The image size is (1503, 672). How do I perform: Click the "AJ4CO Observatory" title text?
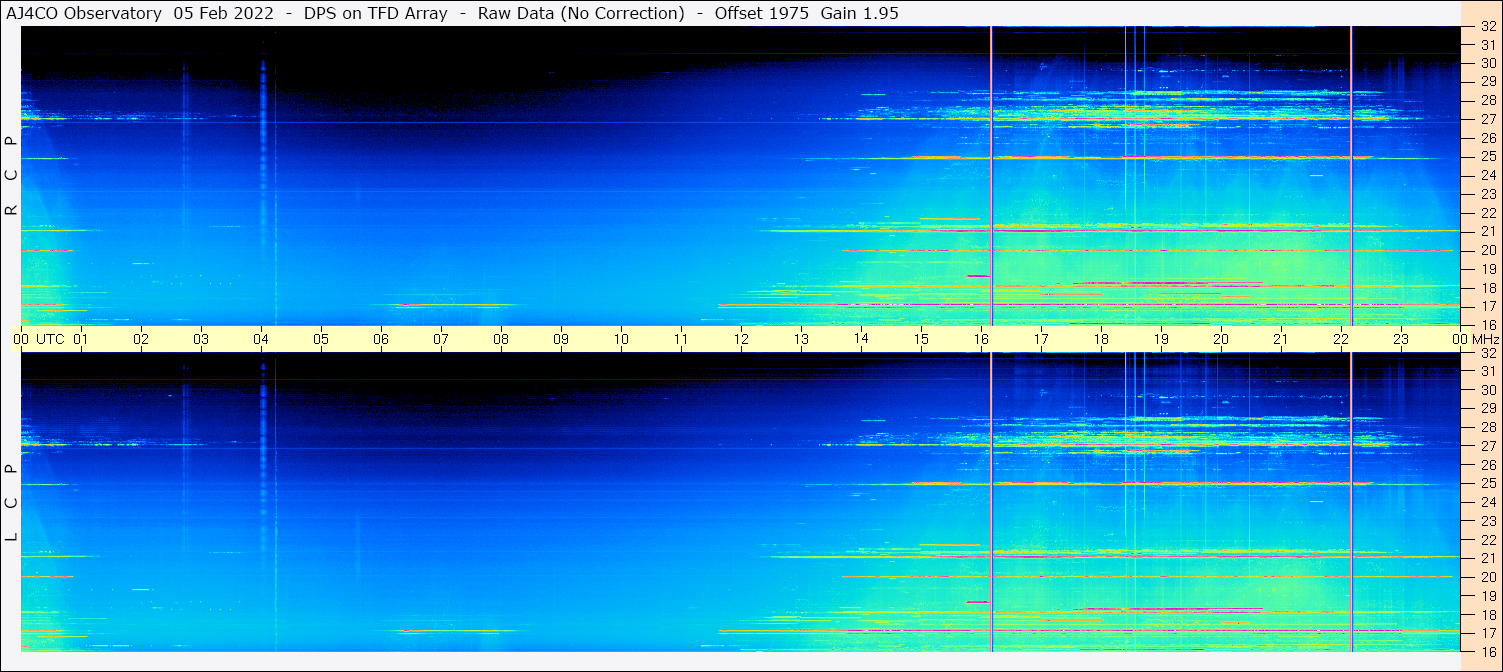pyautogui.click(x=84, y=14)
